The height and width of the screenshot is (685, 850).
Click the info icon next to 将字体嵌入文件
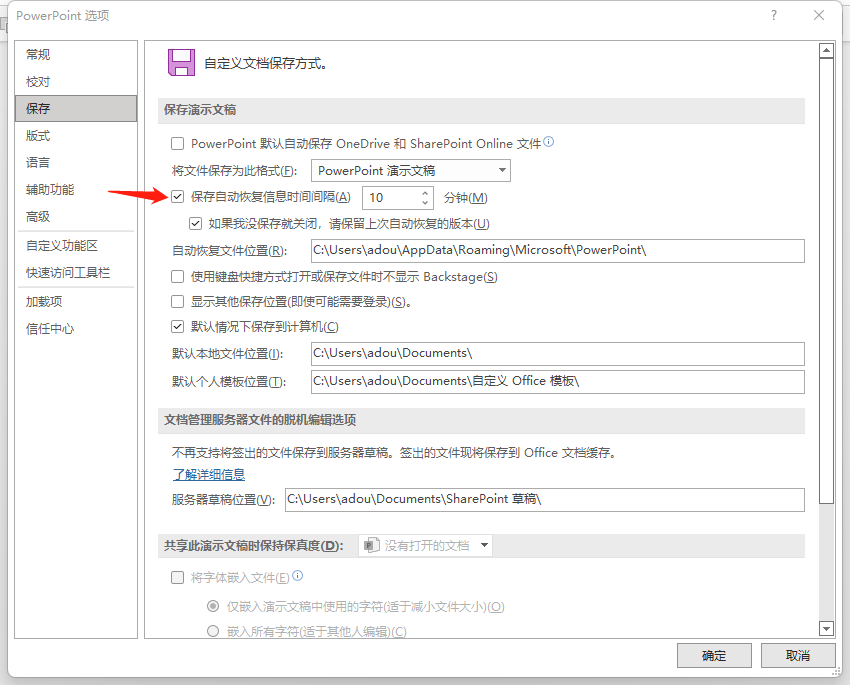point(298,576)
